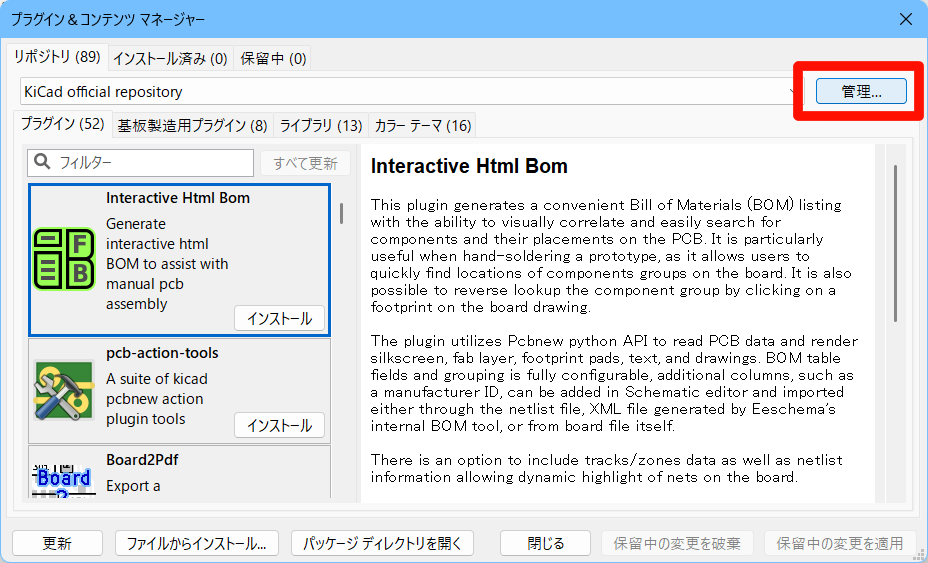Click the 保留中の変更を破棄 button
The height and width of the screenshot is (563, 928).
pos(677,543)
